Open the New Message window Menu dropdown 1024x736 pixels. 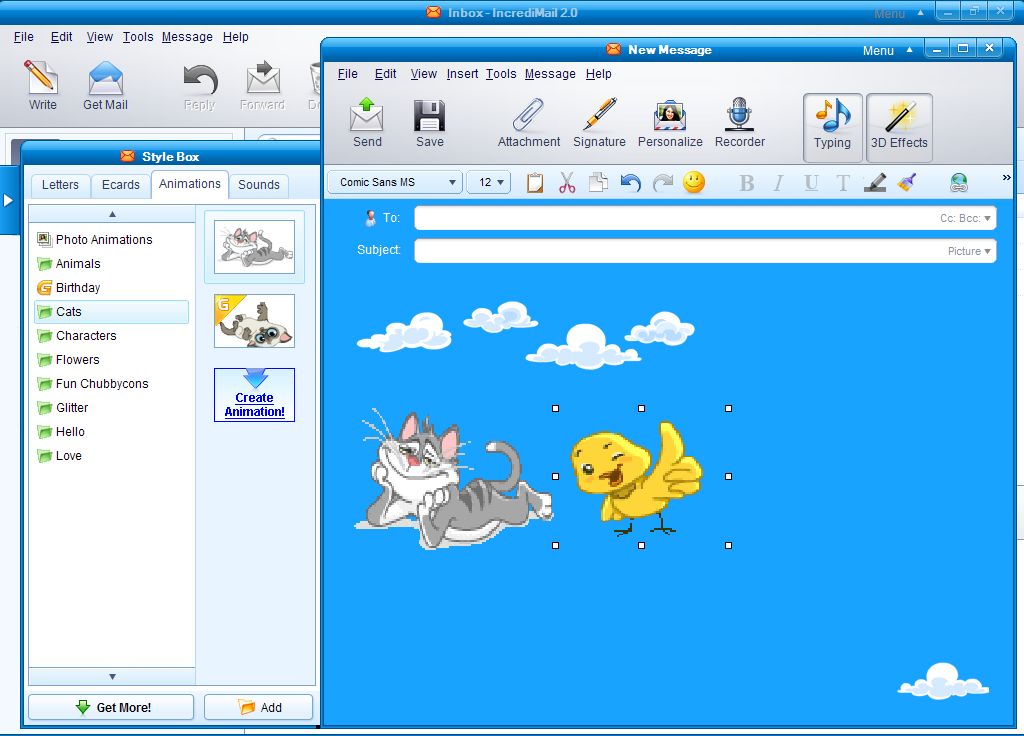point(887,50)
